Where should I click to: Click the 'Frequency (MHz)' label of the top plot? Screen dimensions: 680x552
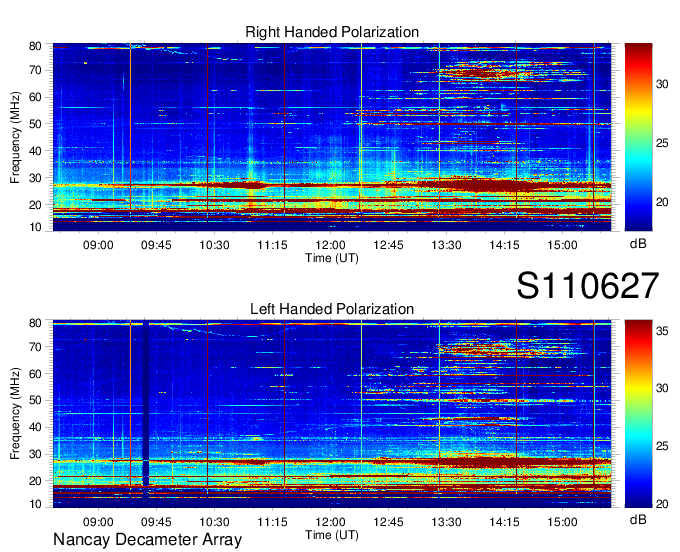pyautogui.click(x=15, y=137)
